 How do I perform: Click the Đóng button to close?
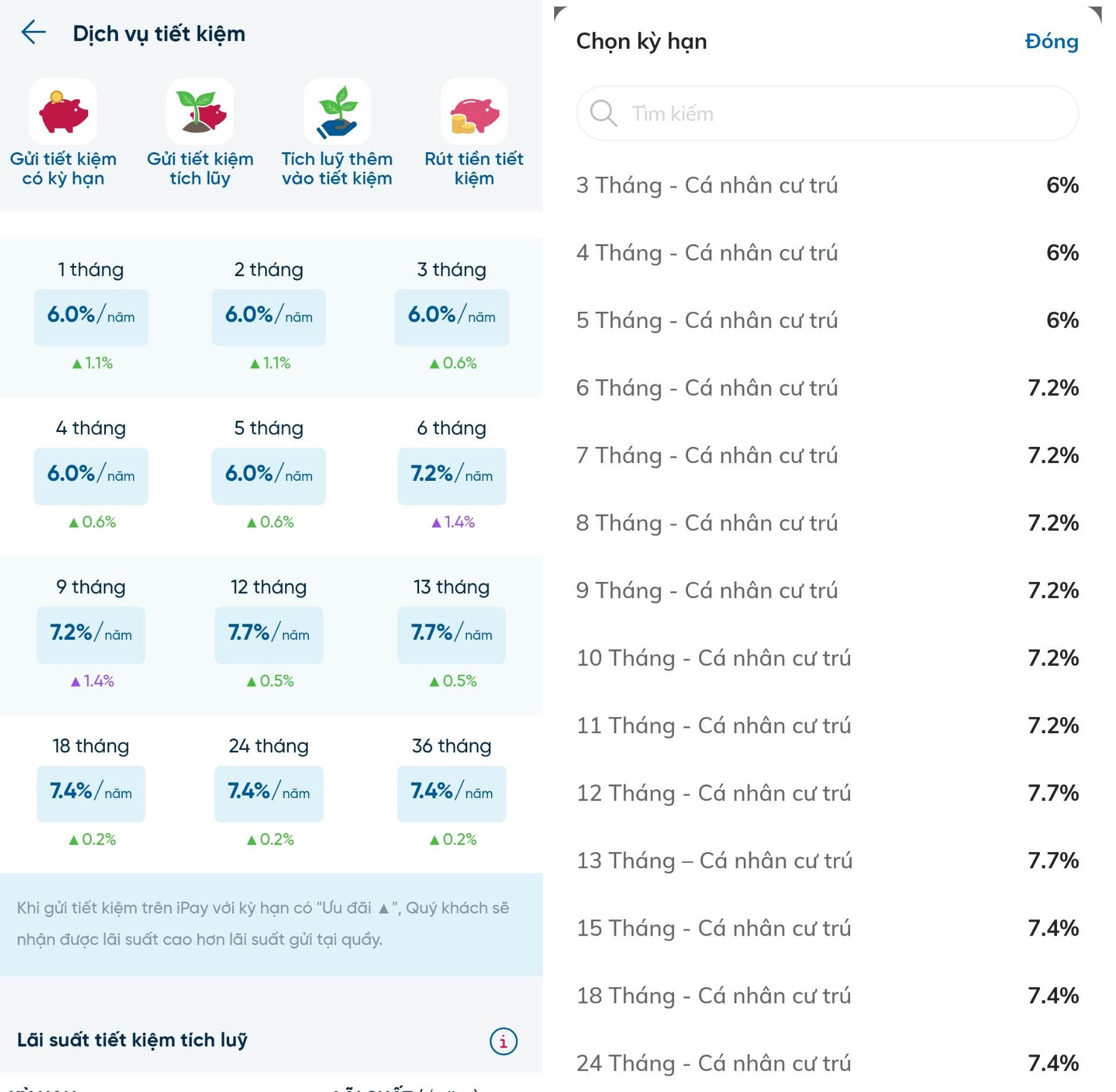[x=1051, y=42]
